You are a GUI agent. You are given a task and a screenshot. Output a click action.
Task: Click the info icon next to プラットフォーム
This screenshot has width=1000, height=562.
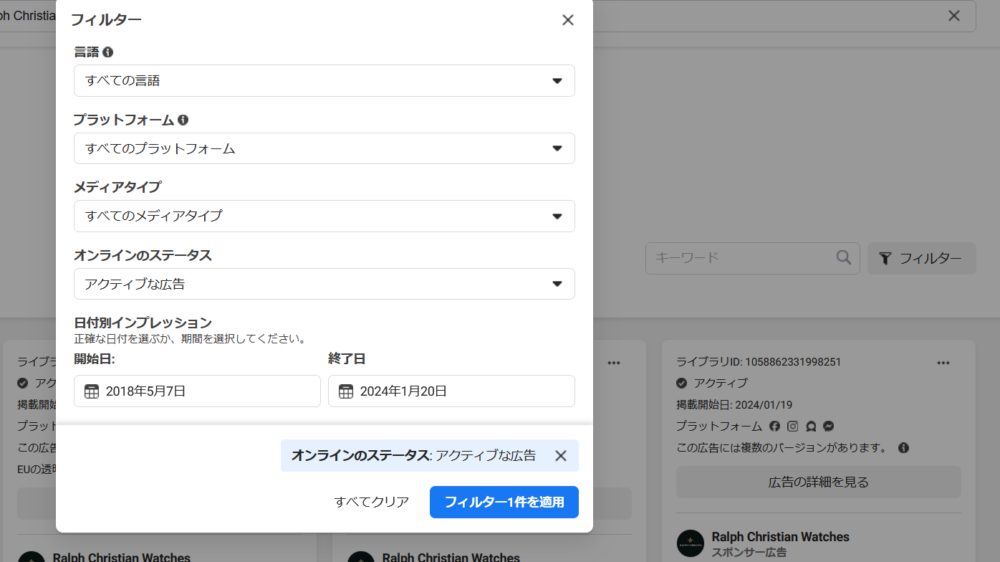click(183, 120)
